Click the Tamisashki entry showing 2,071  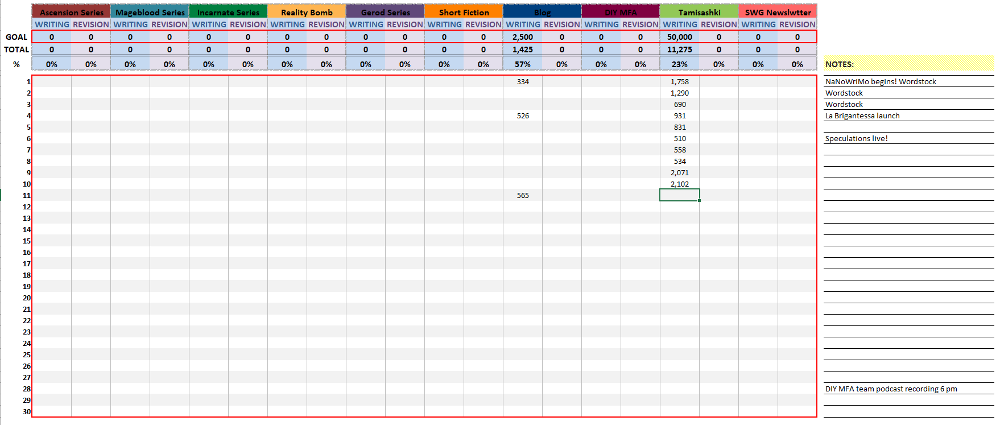click(x=679, y=173)
